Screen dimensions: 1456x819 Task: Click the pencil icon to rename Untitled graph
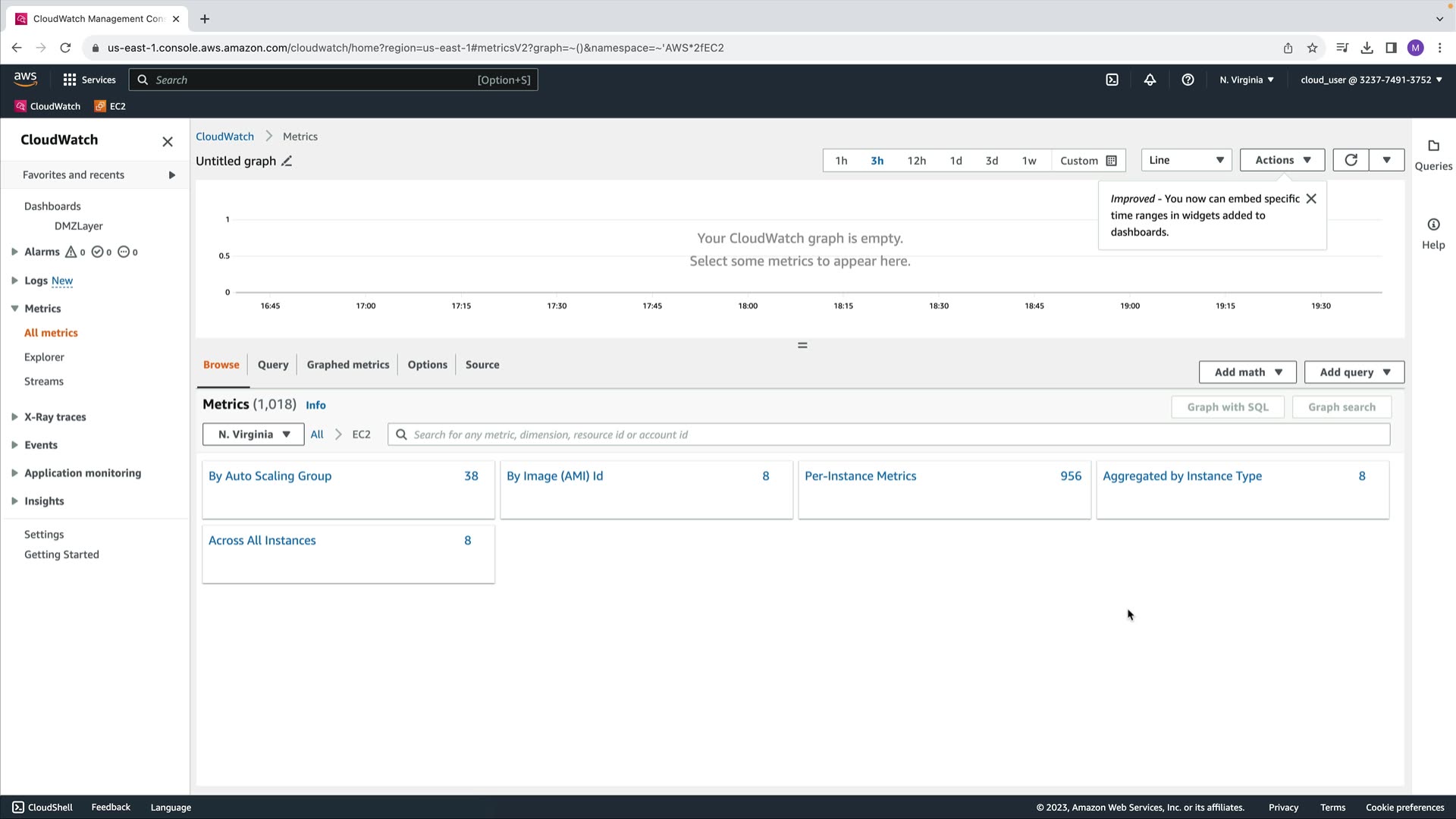click(x=287, y=161)
